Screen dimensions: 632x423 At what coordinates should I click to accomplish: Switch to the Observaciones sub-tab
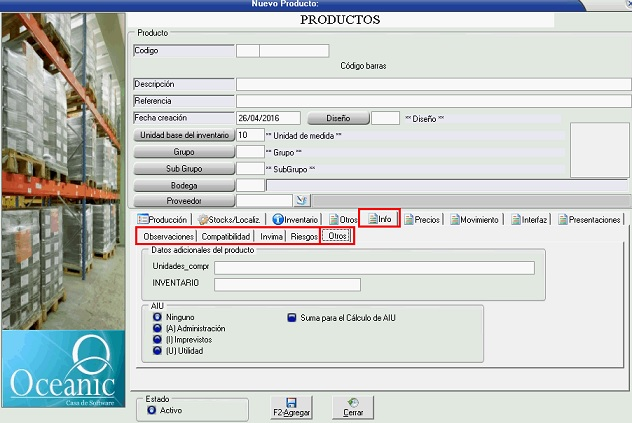(x=168, y=236)
